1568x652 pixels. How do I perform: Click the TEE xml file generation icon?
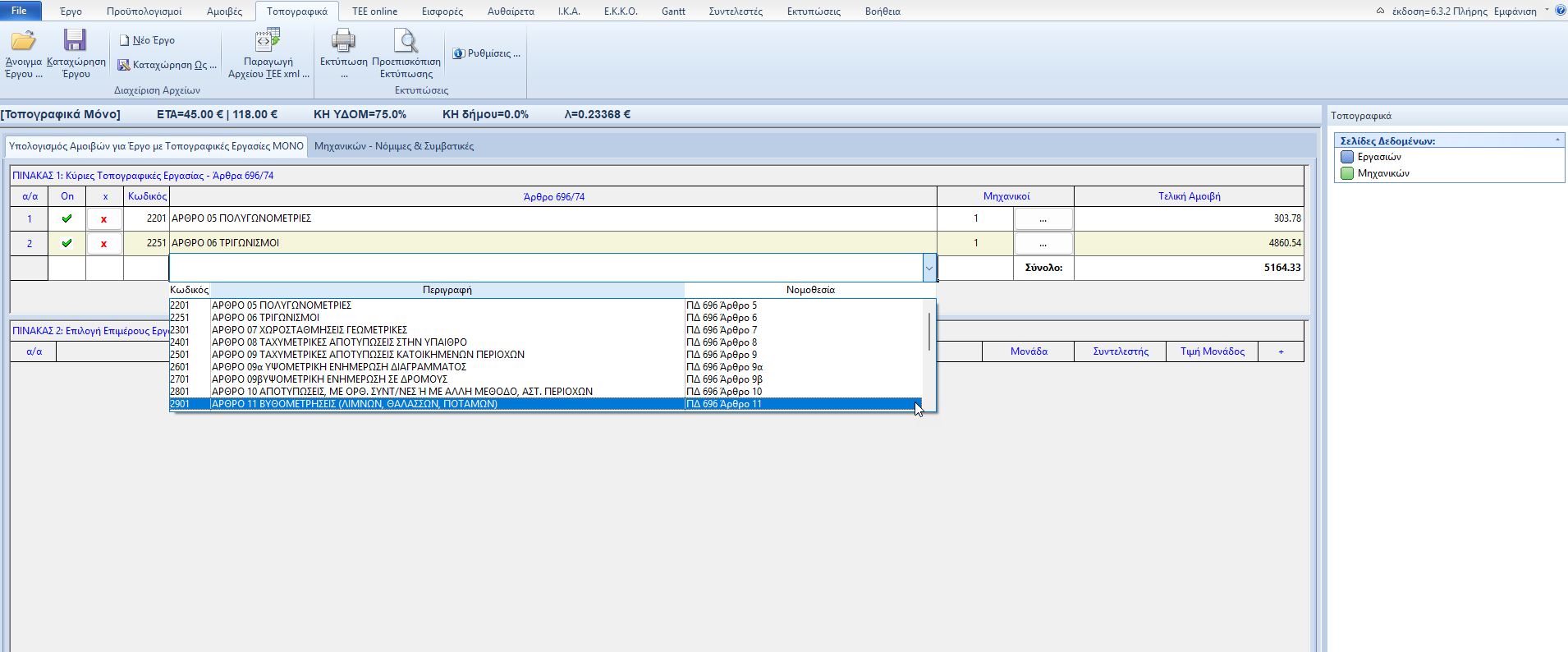tap(268, 41)
